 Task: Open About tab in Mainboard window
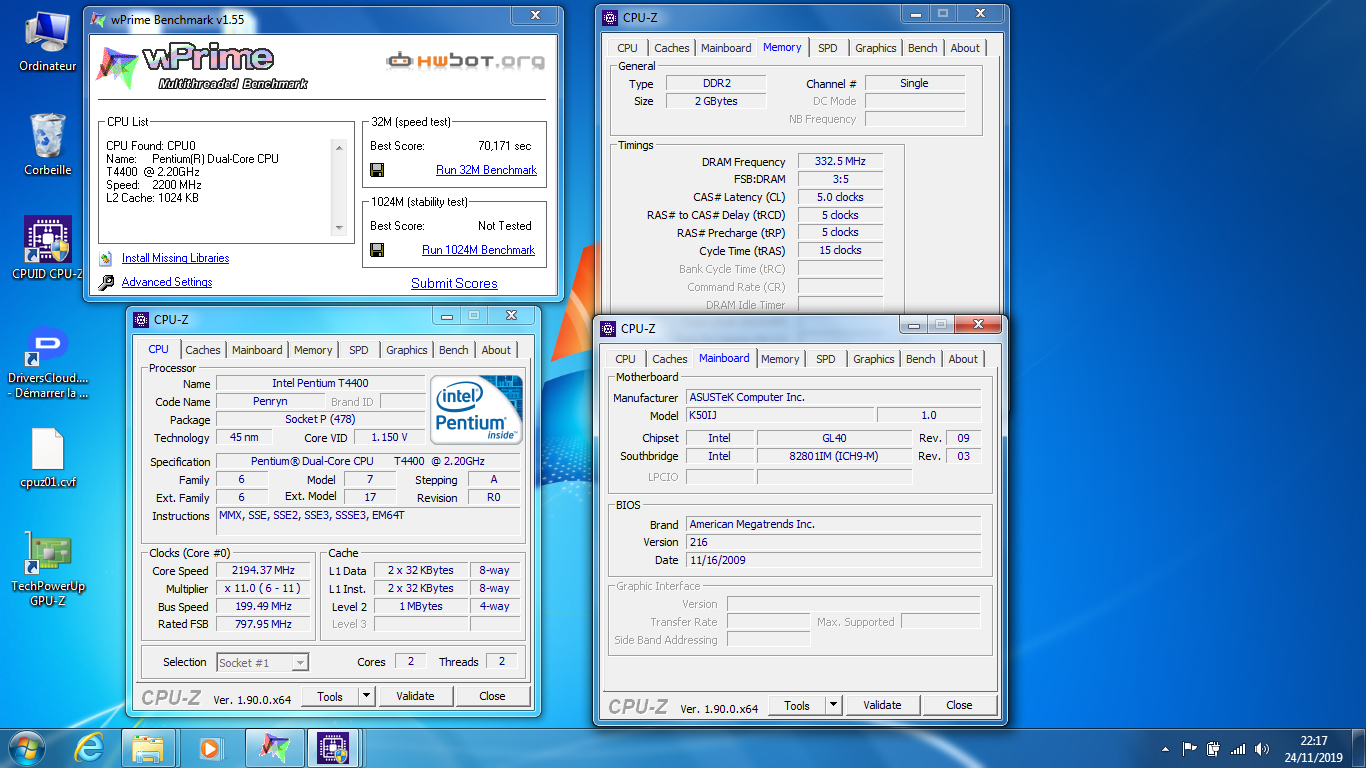click(x=963, y=359)
